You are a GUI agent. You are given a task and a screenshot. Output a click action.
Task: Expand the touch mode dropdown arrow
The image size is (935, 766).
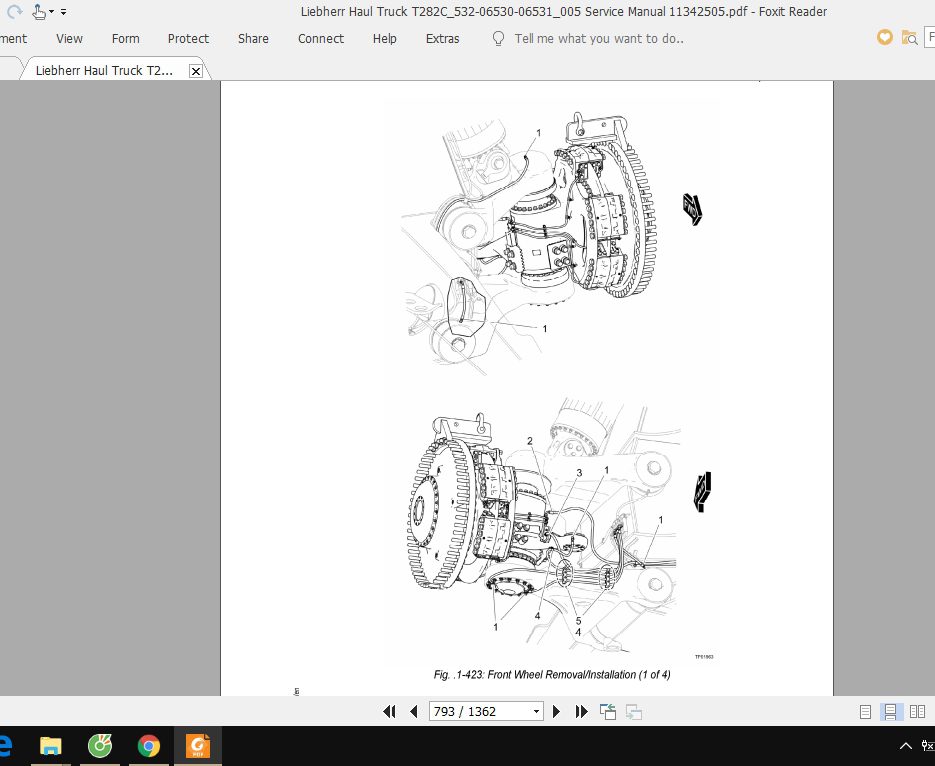[51, 12]
